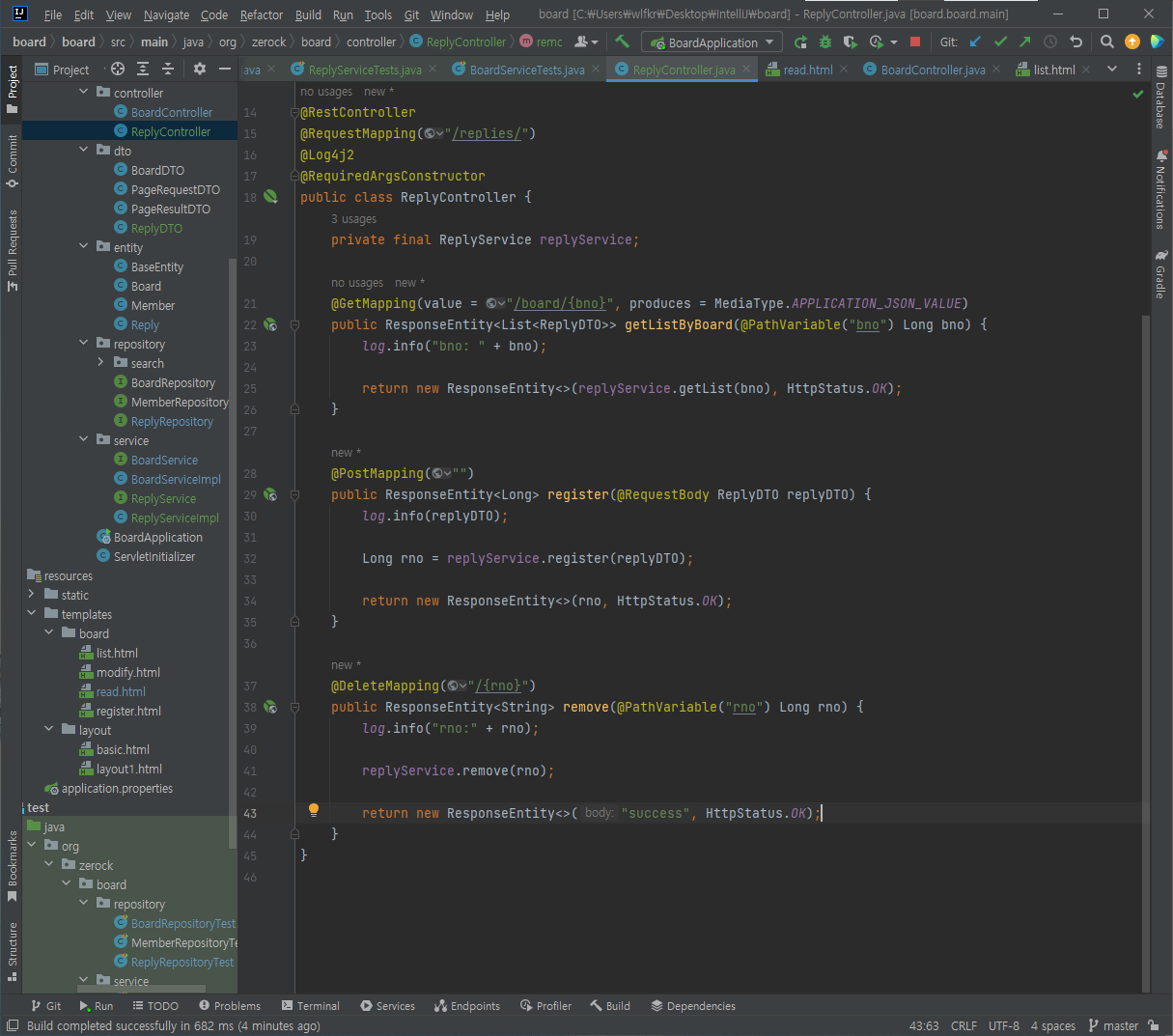The height and width of the screenshot is (1036, 1173).
Task: Open the Refactor menu
Action: tap(262, 14)
